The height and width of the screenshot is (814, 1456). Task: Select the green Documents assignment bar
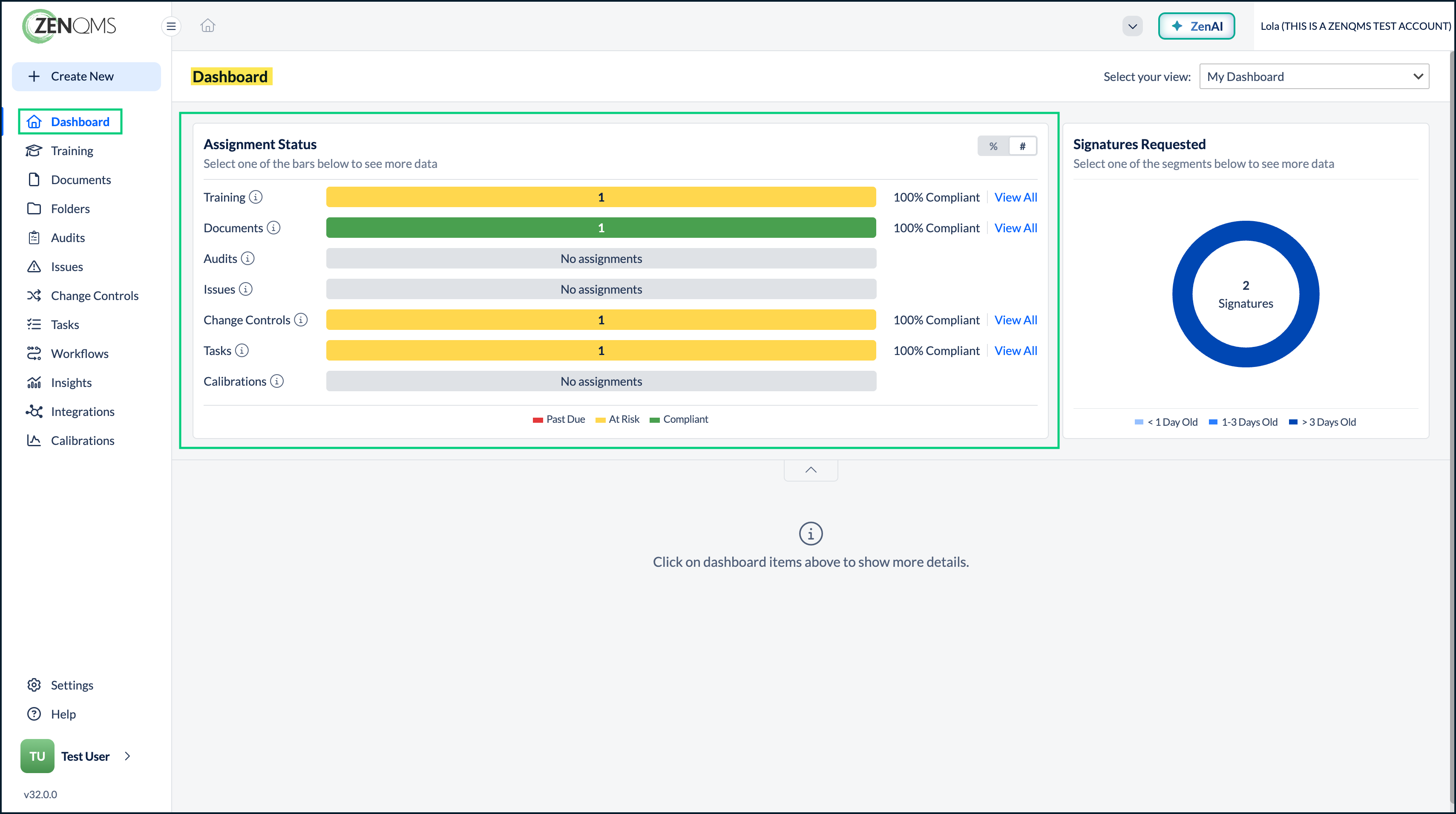coord(601,228)
